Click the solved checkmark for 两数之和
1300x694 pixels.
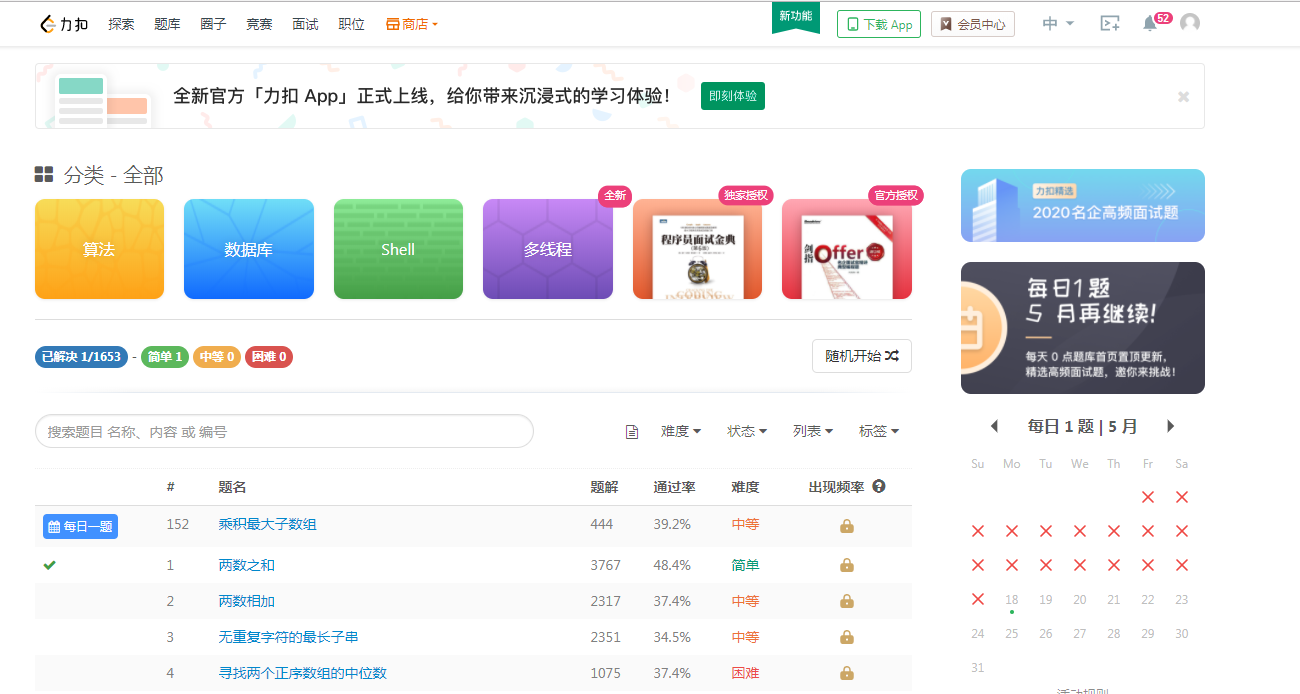pos(49,565)
